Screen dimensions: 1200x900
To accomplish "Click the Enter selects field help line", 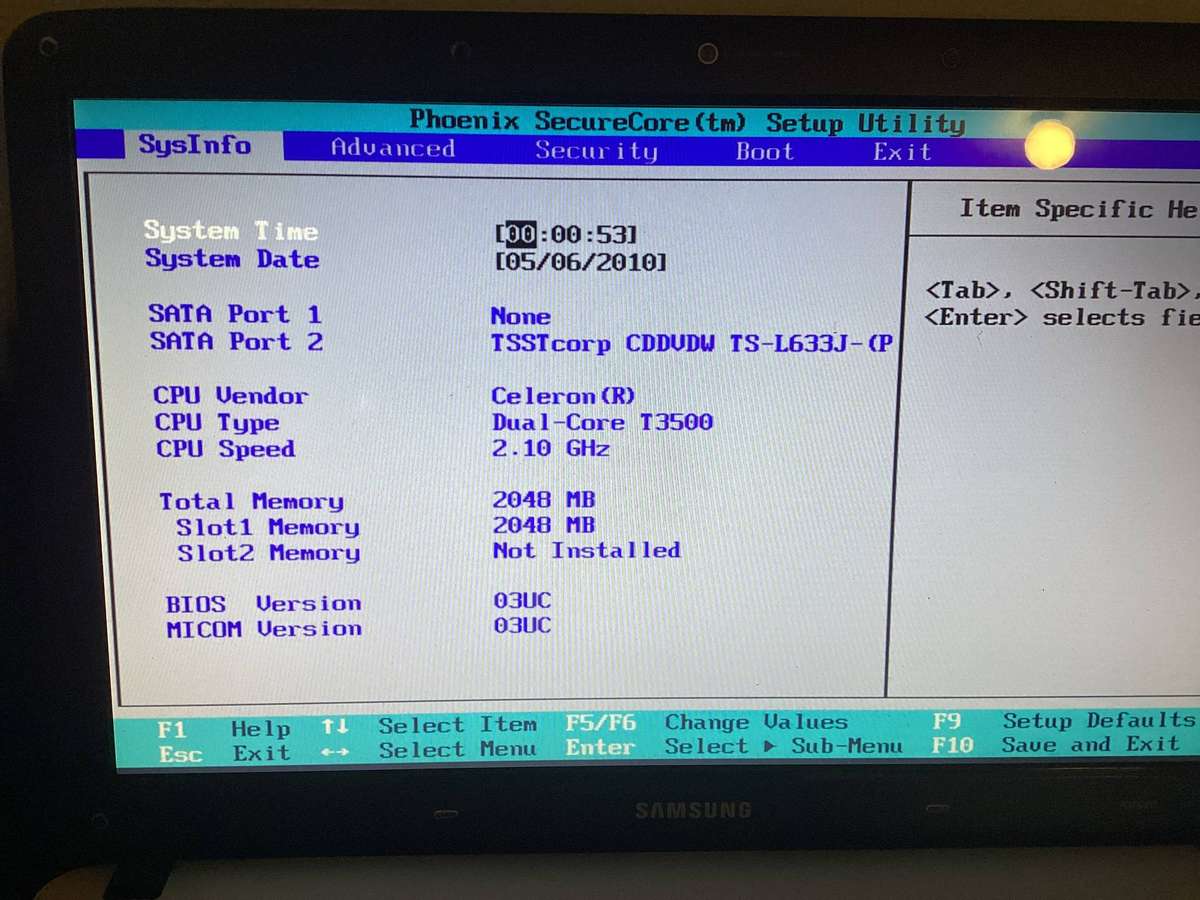I will (1063, 318).
